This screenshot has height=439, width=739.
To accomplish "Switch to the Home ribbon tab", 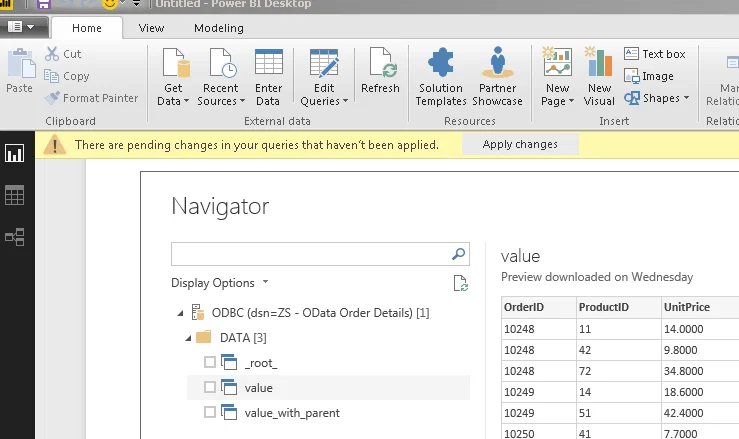I will (87, 28).
